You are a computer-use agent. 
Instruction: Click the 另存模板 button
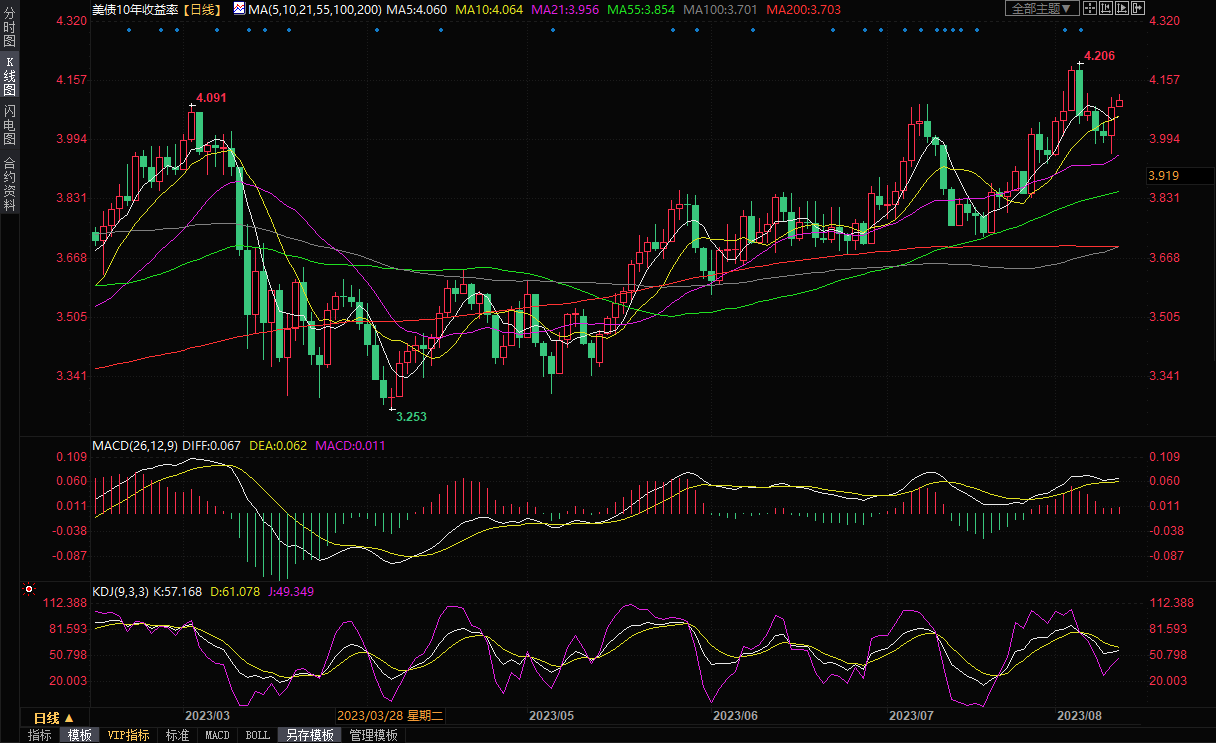(x=310, y=735)
